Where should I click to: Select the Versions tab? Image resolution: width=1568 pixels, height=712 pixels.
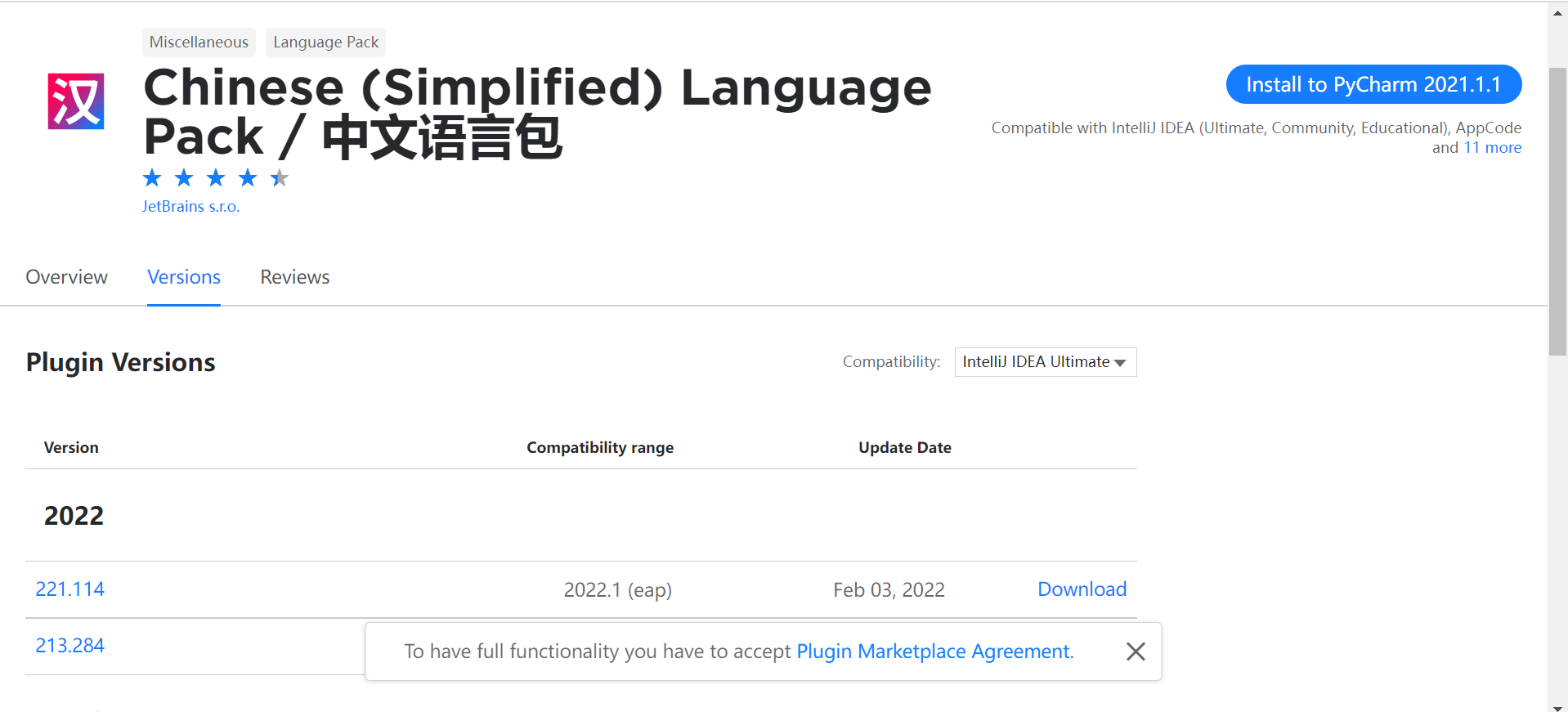pos(184,277)
